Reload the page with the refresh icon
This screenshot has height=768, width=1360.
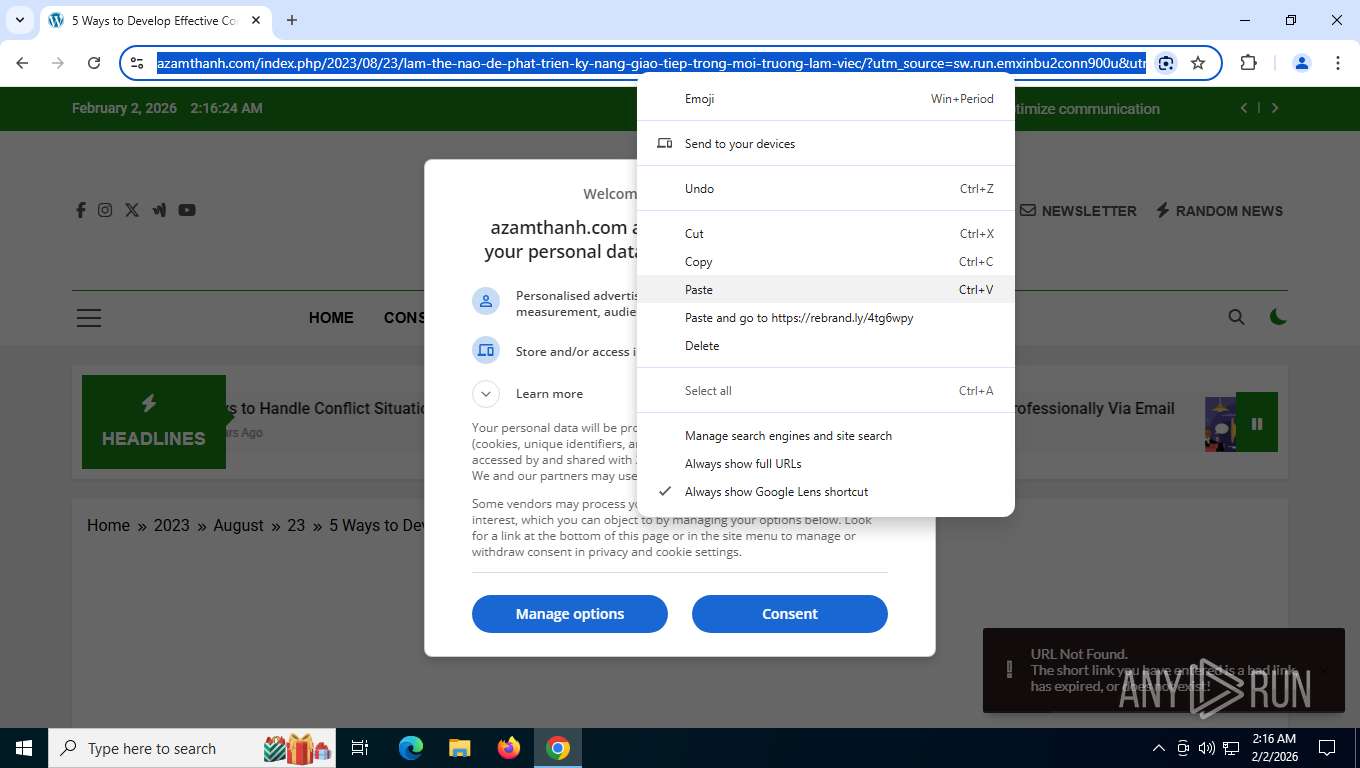pos(94,63)
